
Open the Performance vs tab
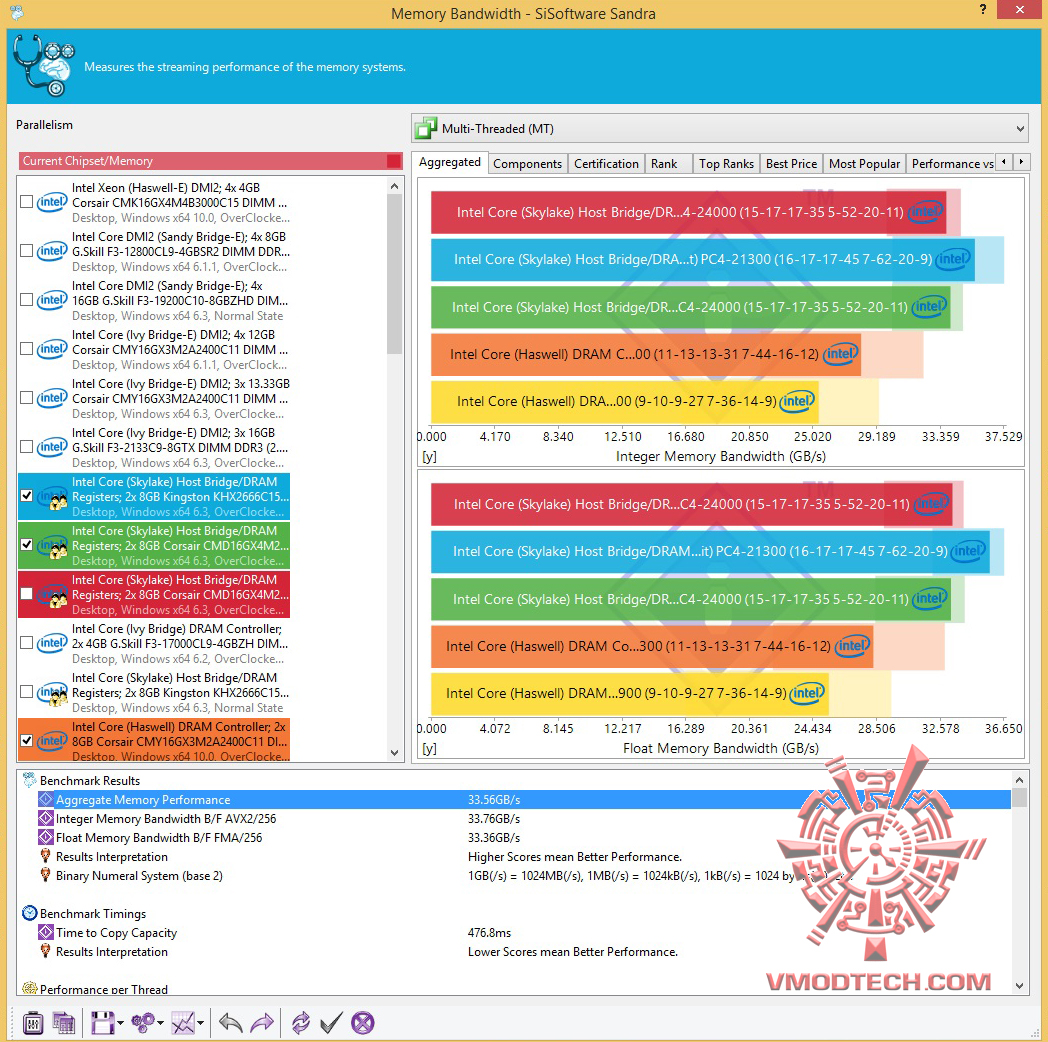[x=951, y=164]
